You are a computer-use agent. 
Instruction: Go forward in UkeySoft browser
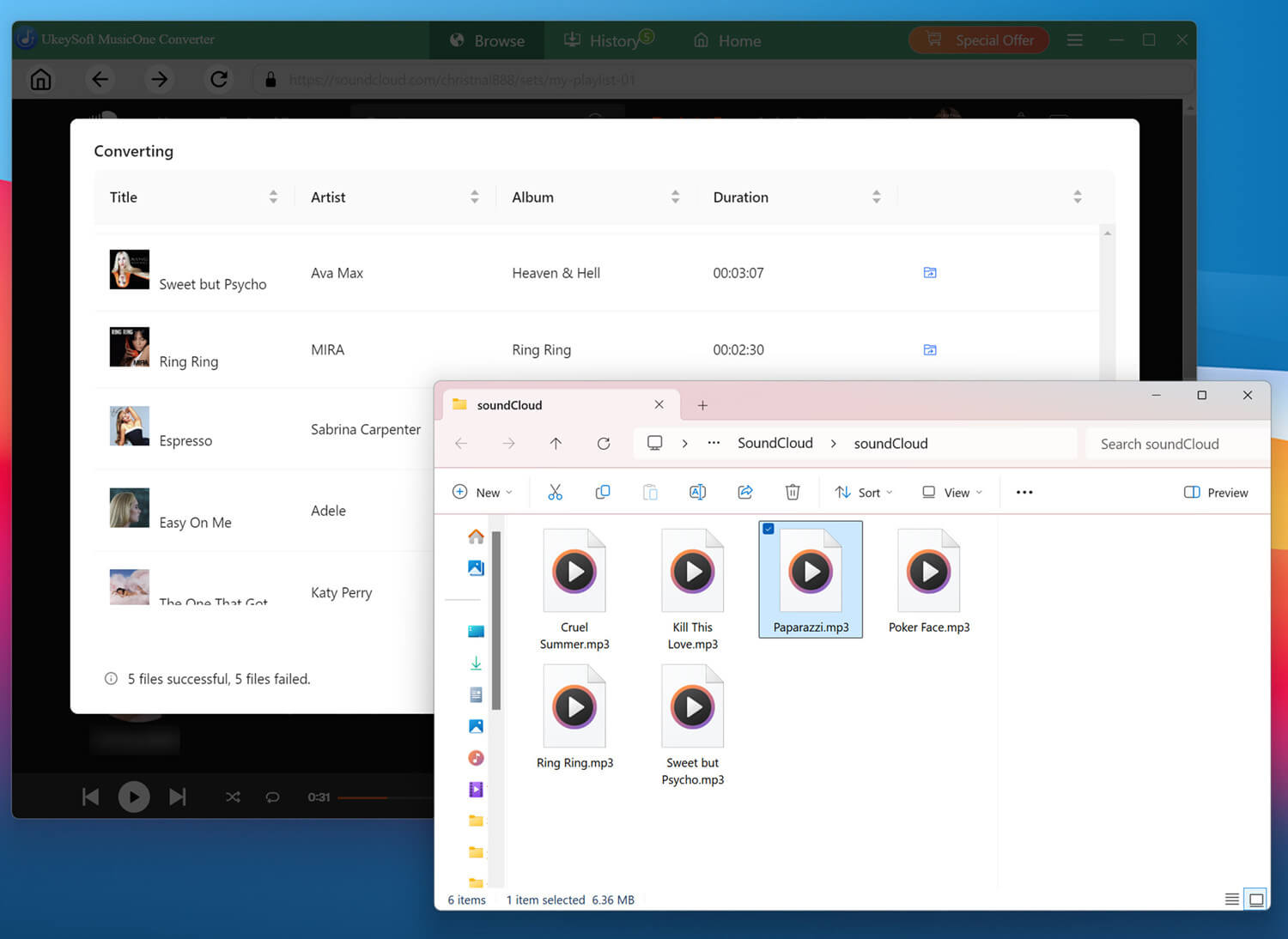click(160, 80)
